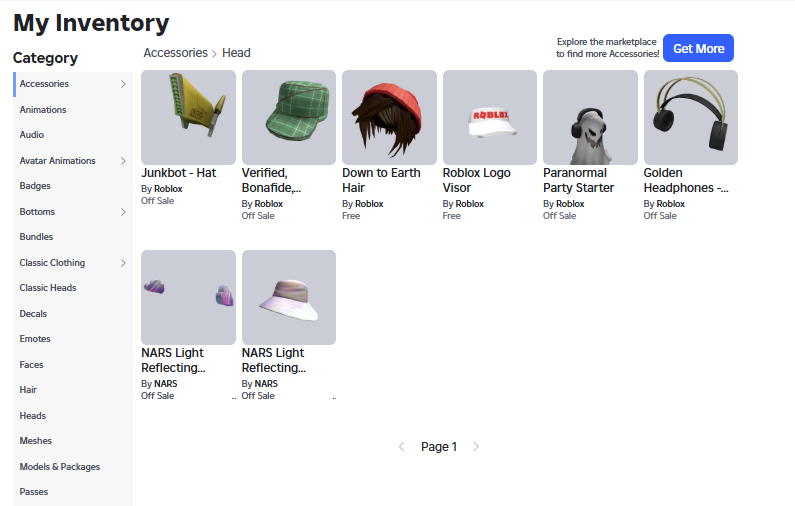Select the Bottoms category

[x=73, y=212]
